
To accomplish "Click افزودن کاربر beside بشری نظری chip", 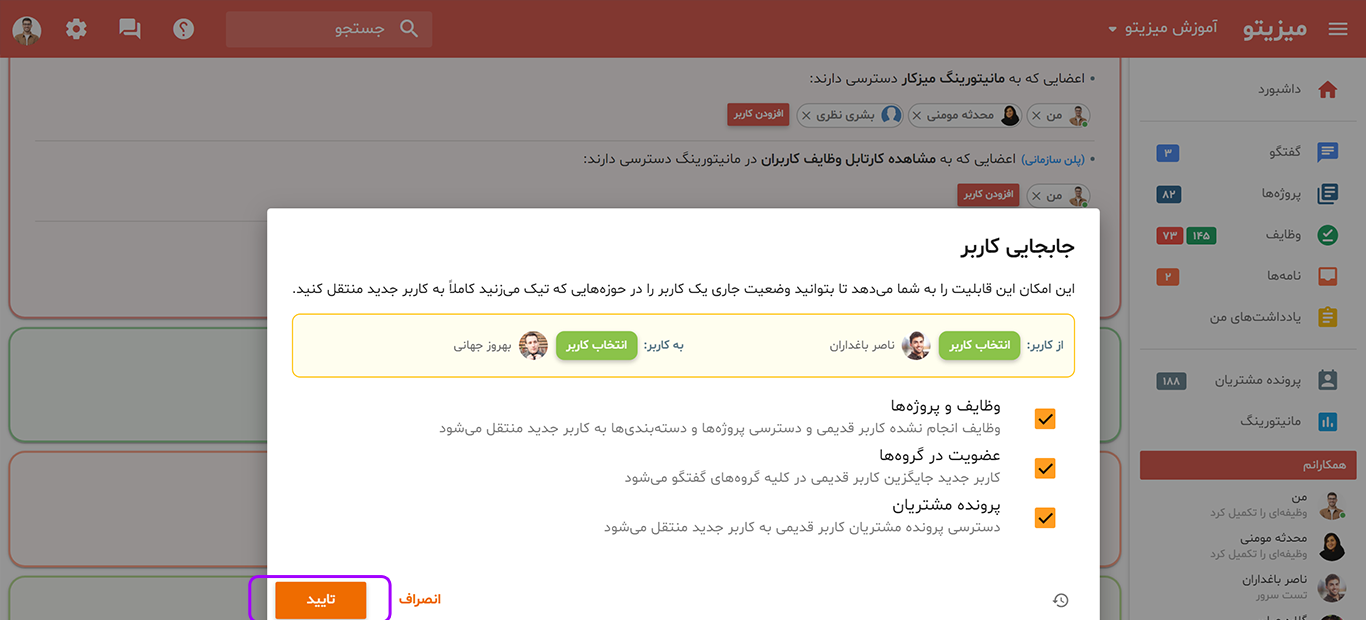I will pos(760,114).
